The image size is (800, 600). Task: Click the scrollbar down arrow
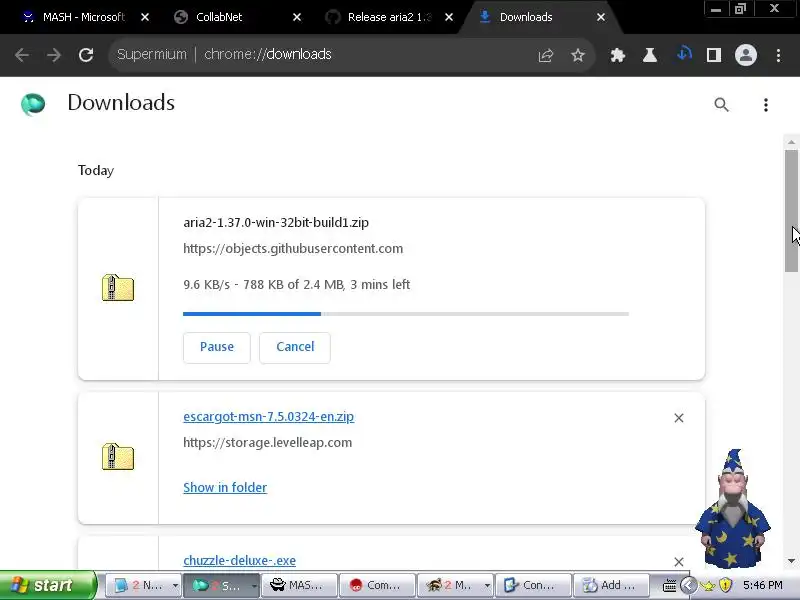(x=791, y=561)
